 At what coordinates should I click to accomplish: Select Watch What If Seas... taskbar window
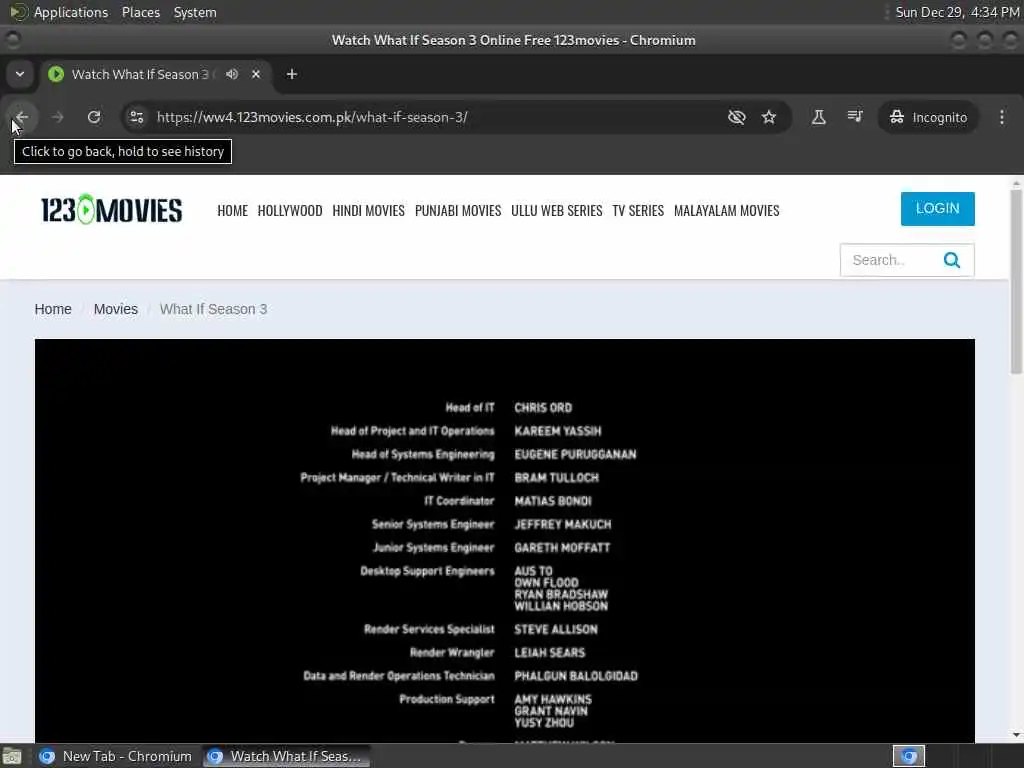[285, 756]
